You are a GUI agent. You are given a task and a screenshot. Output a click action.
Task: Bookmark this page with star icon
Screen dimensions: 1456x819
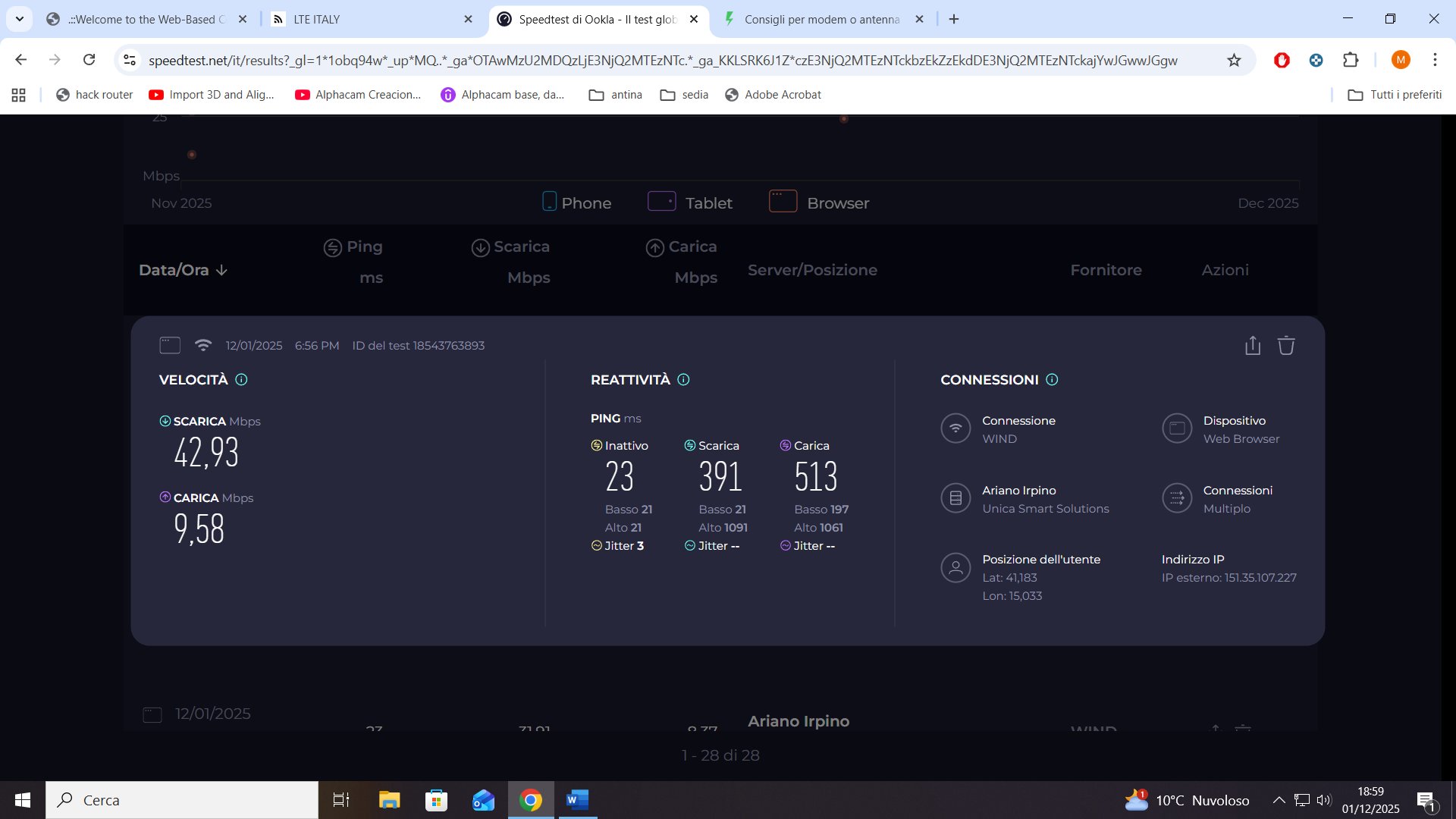click(1234, 60)
